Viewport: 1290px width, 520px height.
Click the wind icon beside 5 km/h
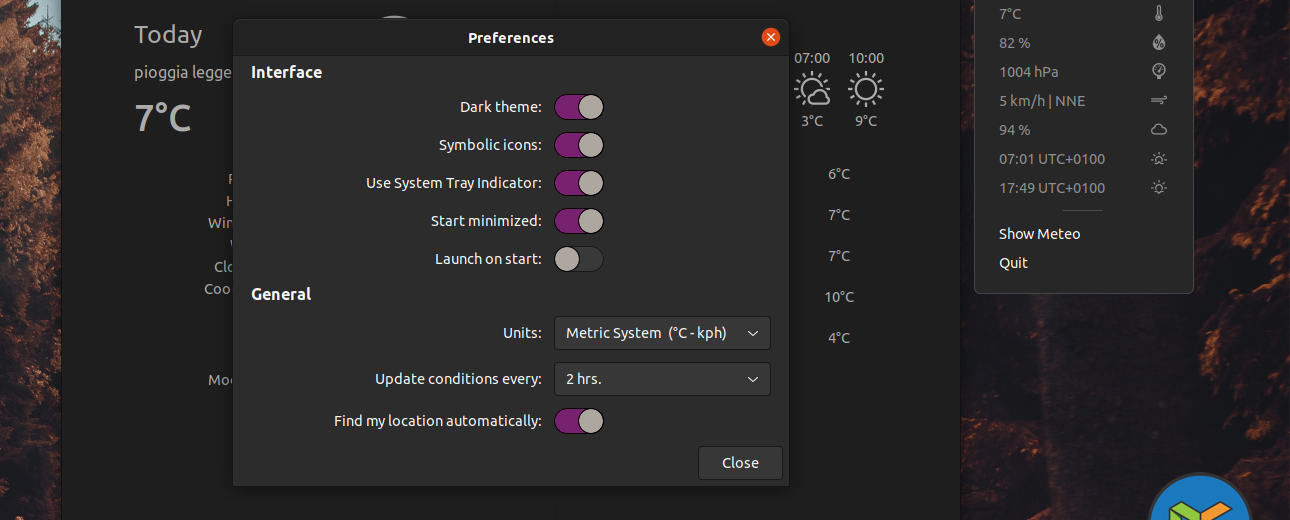point(1159,101)
